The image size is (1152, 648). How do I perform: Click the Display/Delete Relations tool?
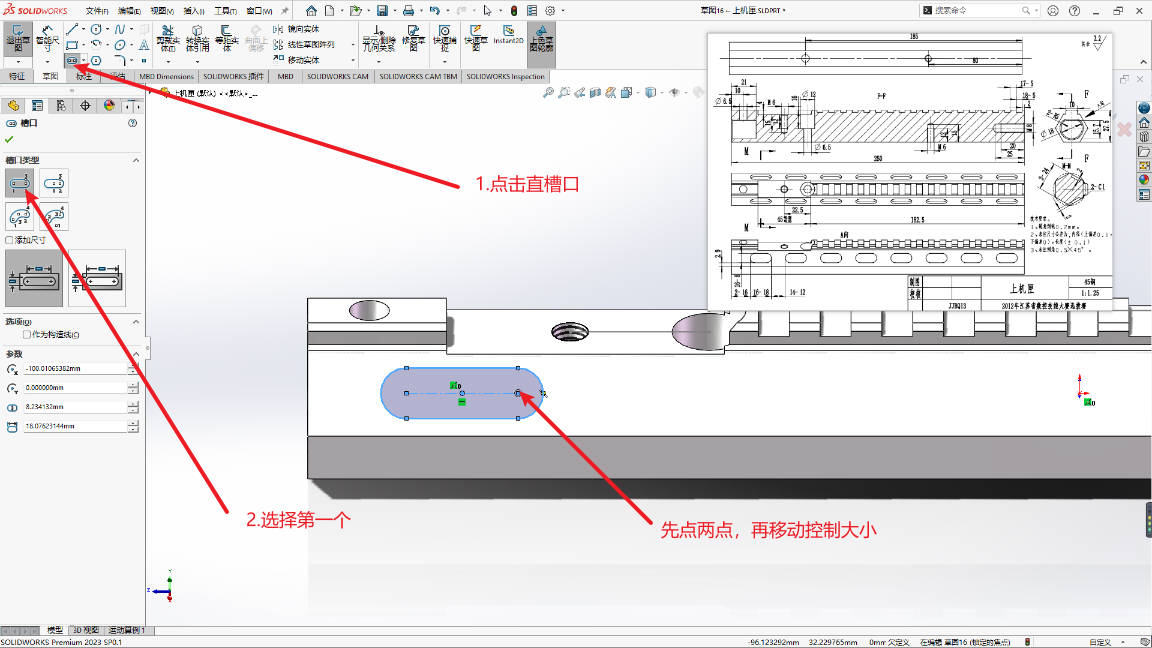tap(379, 38)
